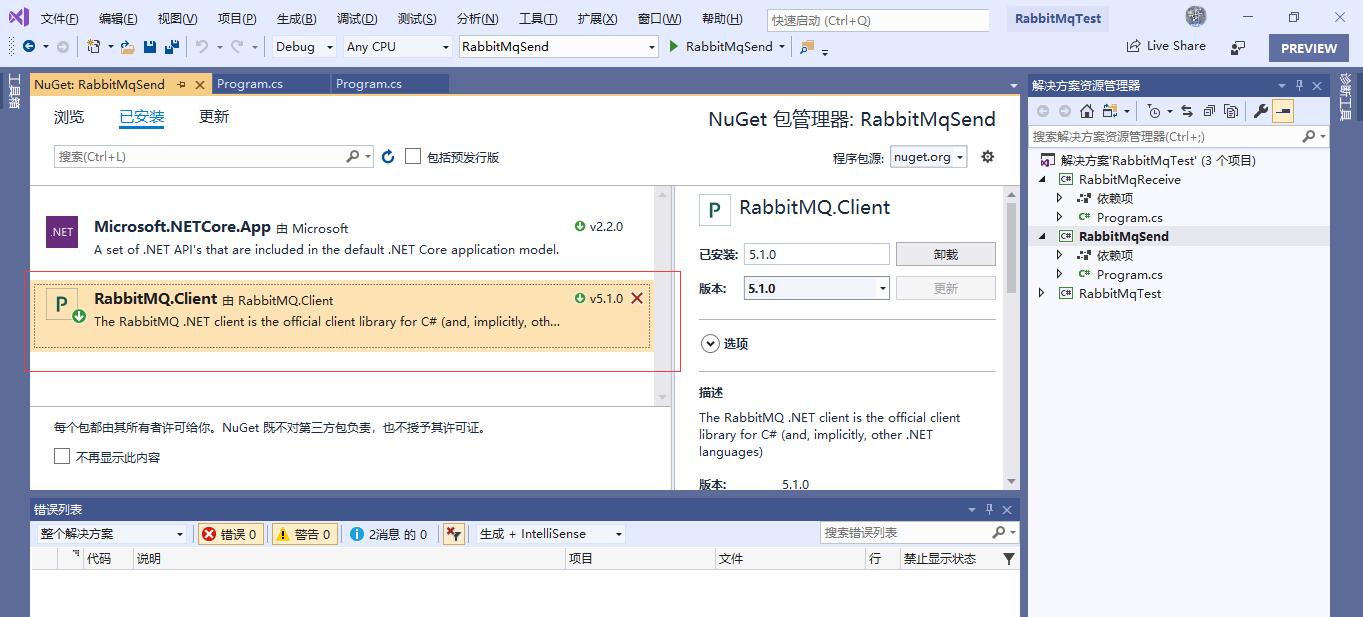Expand the Options section chevron
The height and width of the screenshot is (617, 1363).
(x=710, y=343)
